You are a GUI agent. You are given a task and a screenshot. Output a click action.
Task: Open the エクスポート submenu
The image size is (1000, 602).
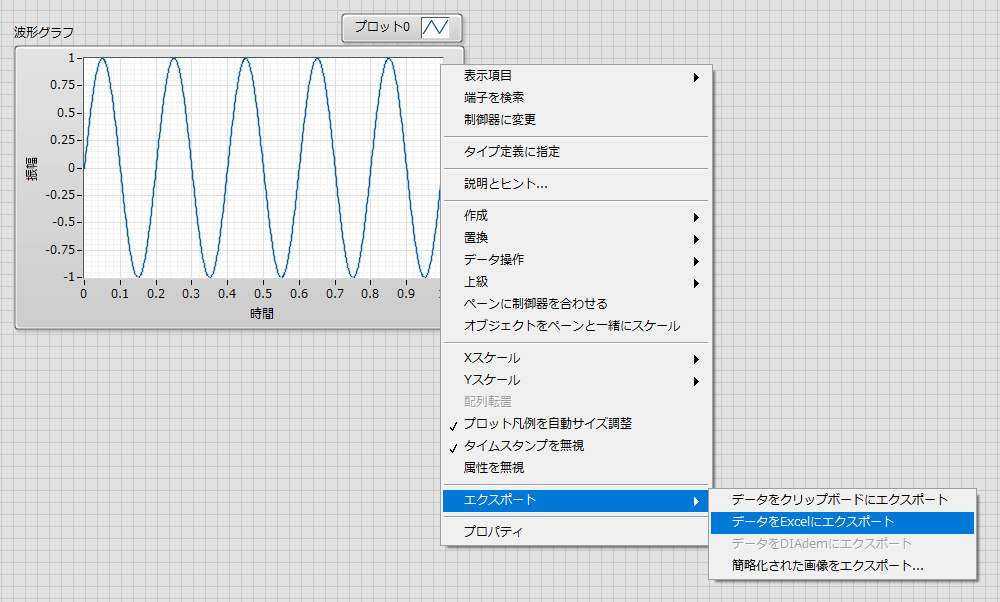pos(576,501)
